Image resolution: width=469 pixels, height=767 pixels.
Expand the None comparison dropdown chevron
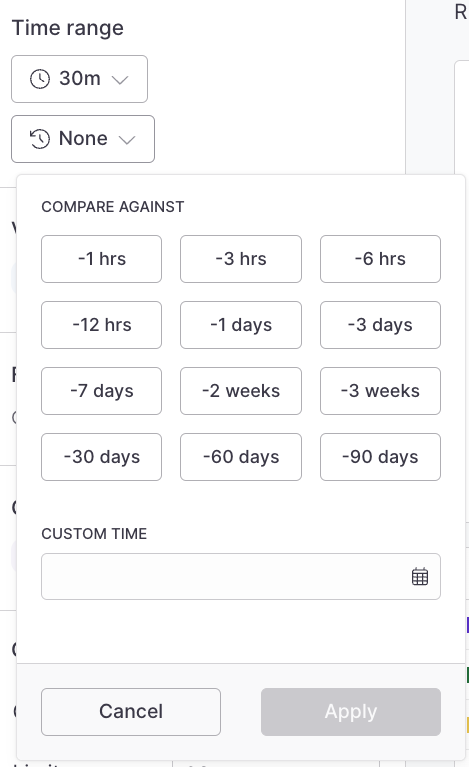click(127, 140)
